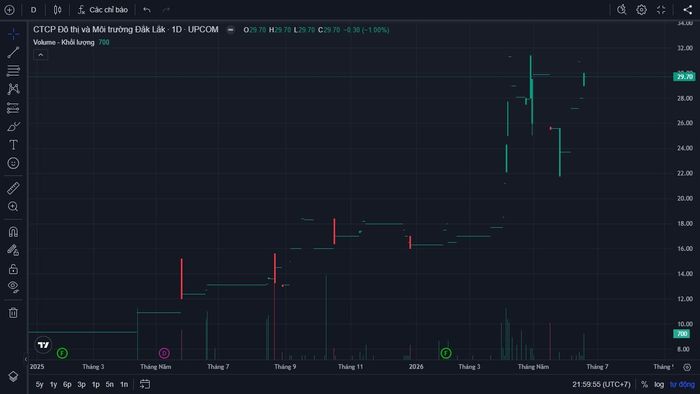The width and height of the screenshot is (700, 394).
Task: Toggle tự động auto scale
Action: pos(682,384)
